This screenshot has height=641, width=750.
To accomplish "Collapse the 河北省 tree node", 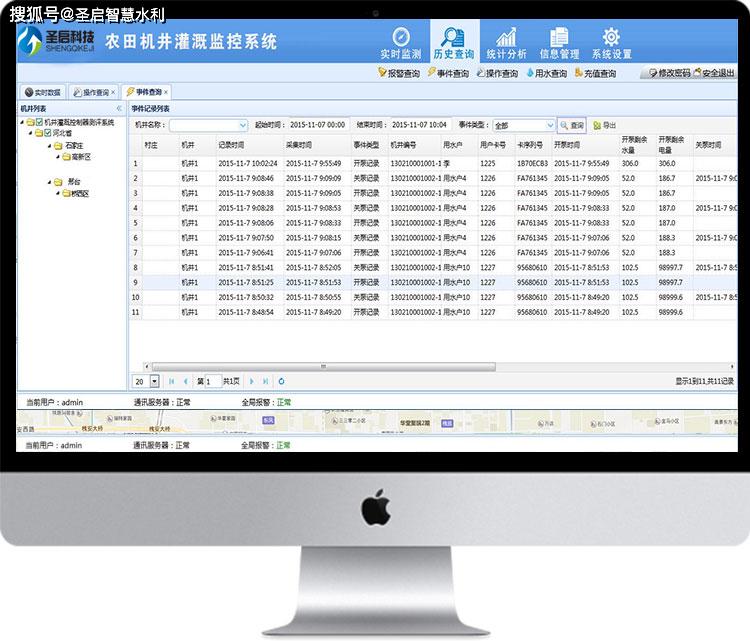I will point(31,133).
